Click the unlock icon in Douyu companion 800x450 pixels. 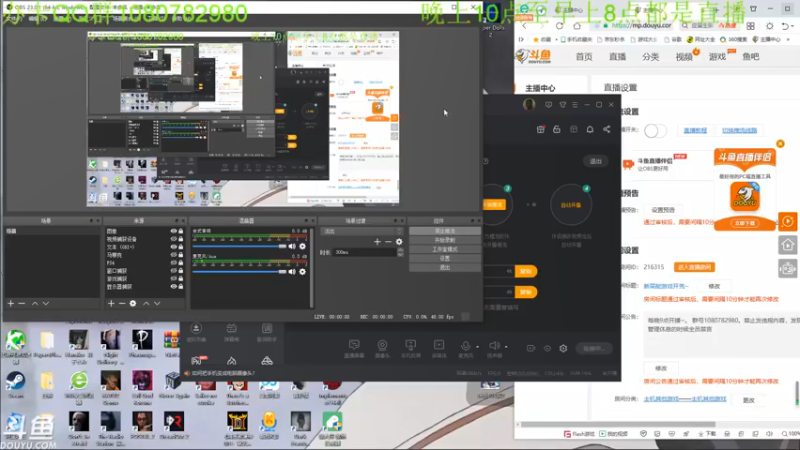(557, 129)
